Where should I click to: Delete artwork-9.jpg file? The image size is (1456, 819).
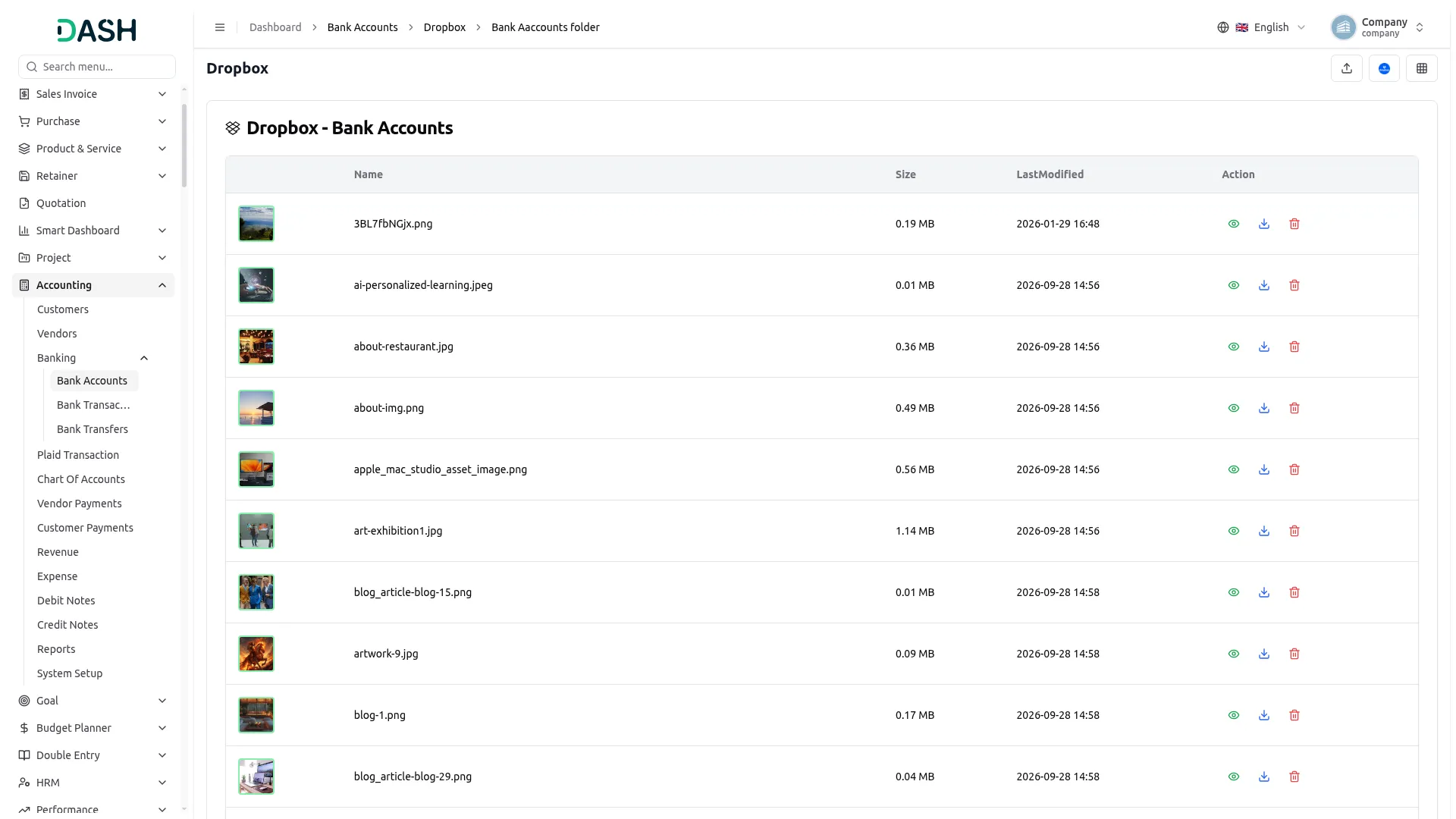point(1294,654)
